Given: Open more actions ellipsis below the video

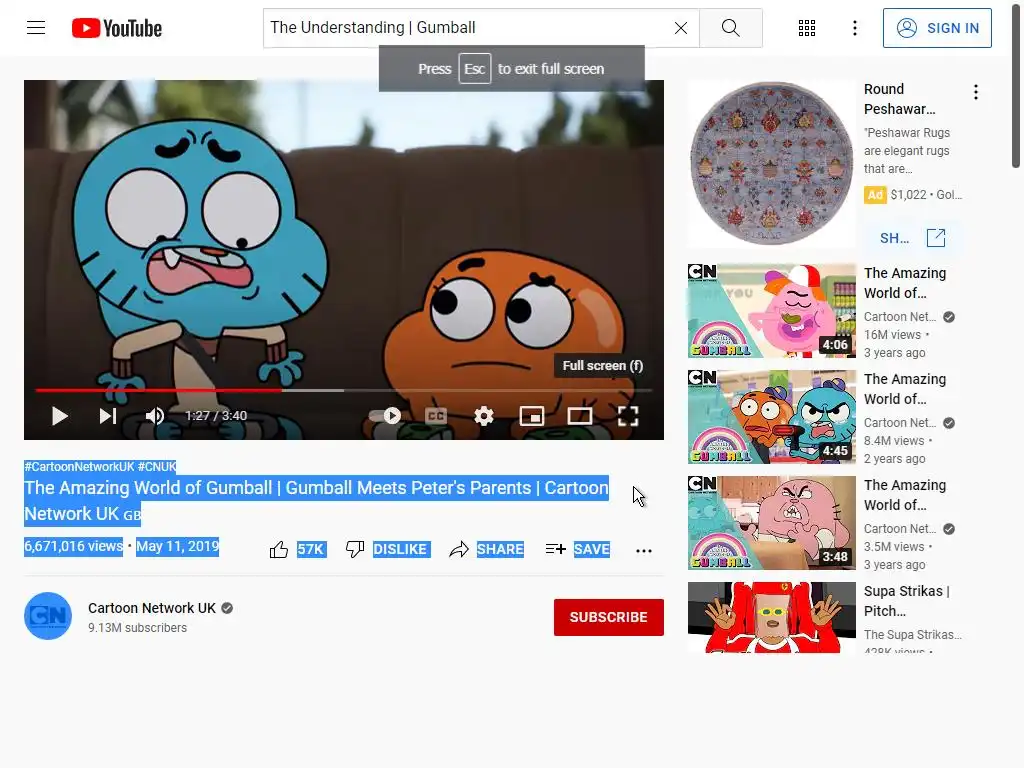Looking at the screenshot, I should (644, 551).
